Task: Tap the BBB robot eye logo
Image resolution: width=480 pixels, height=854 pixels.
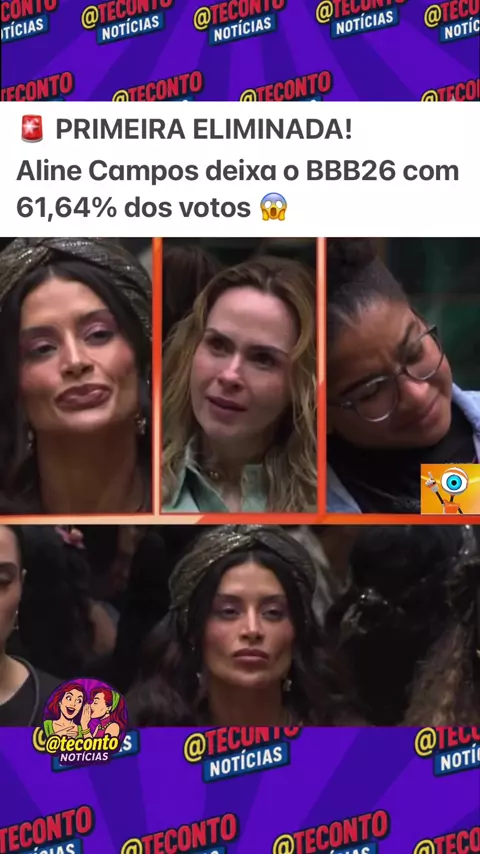Action: 450,489
